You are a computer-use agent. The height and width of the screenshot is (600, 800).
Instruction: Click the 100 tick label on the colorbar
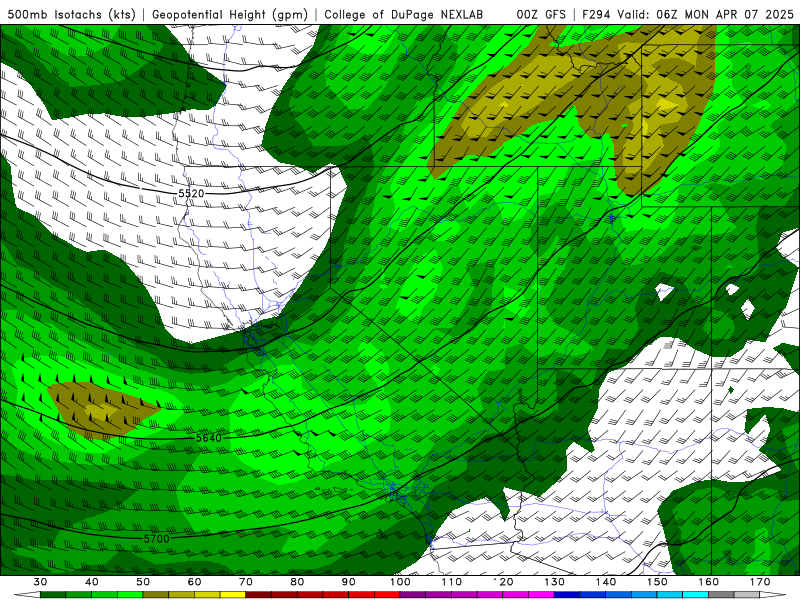pos(400,582)
